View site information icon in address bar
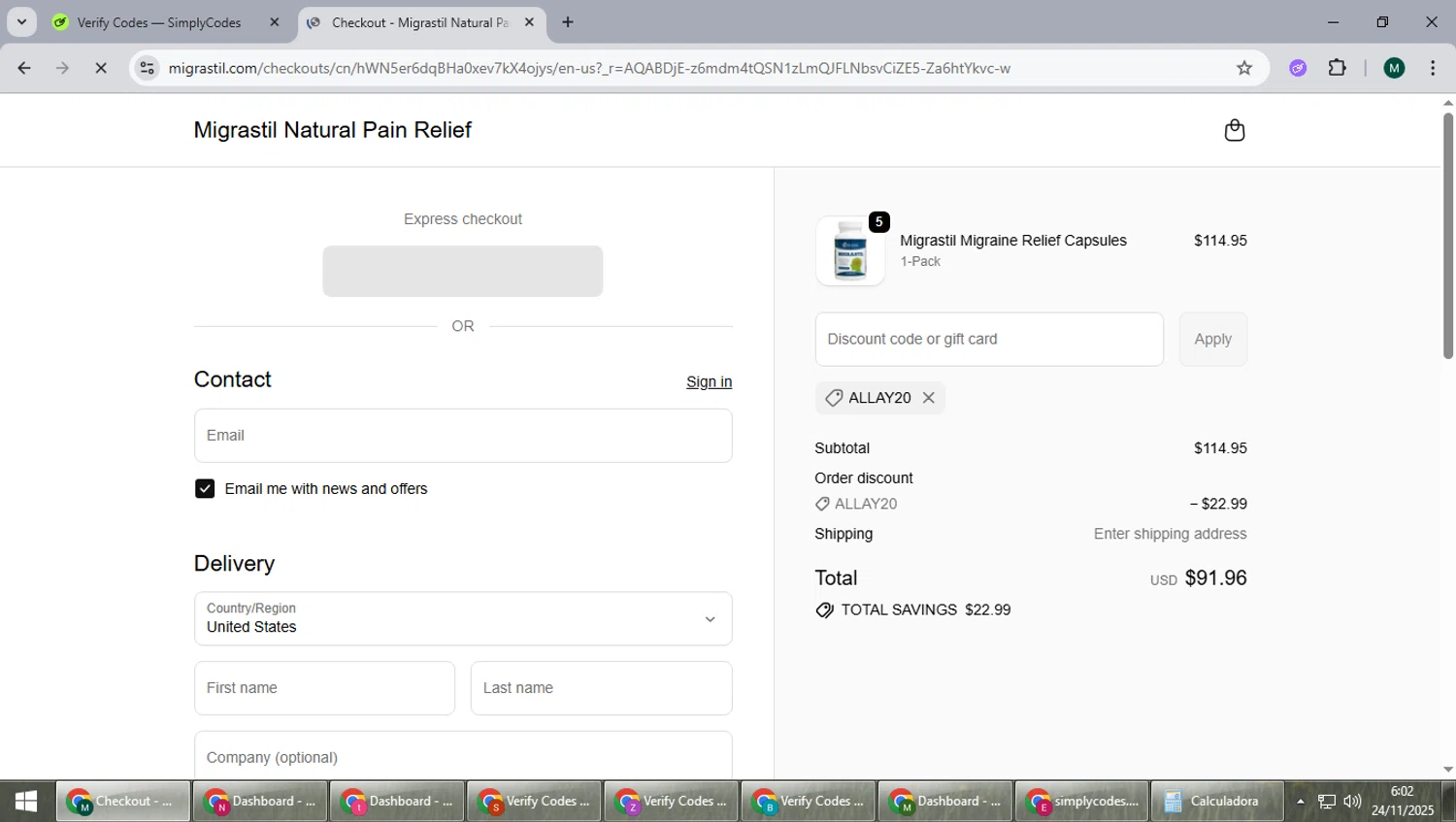This screenshot has width=1456, height=822. [x=147, y=68]
